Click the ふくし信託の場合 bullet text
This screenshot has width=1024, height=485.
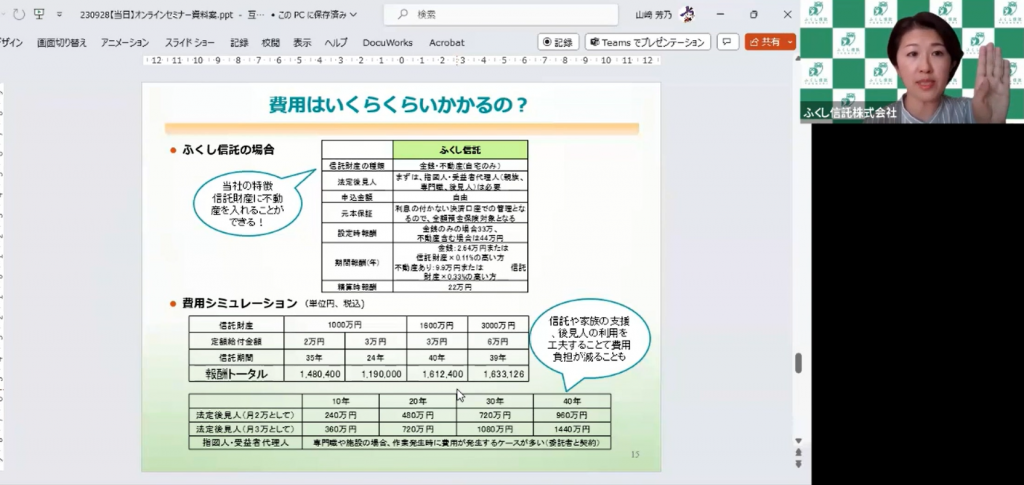[x=228, y=149]
